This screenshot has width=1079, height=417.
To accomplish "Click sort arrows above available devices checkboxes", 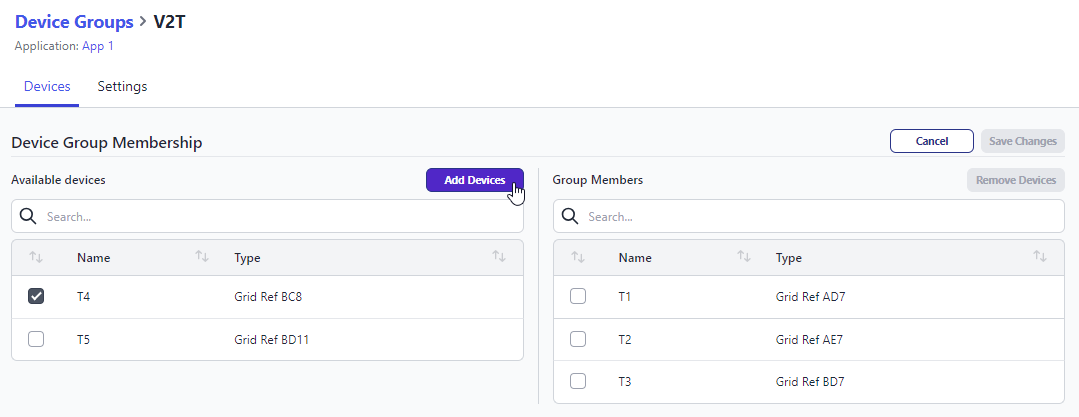I will coord(36,257).
